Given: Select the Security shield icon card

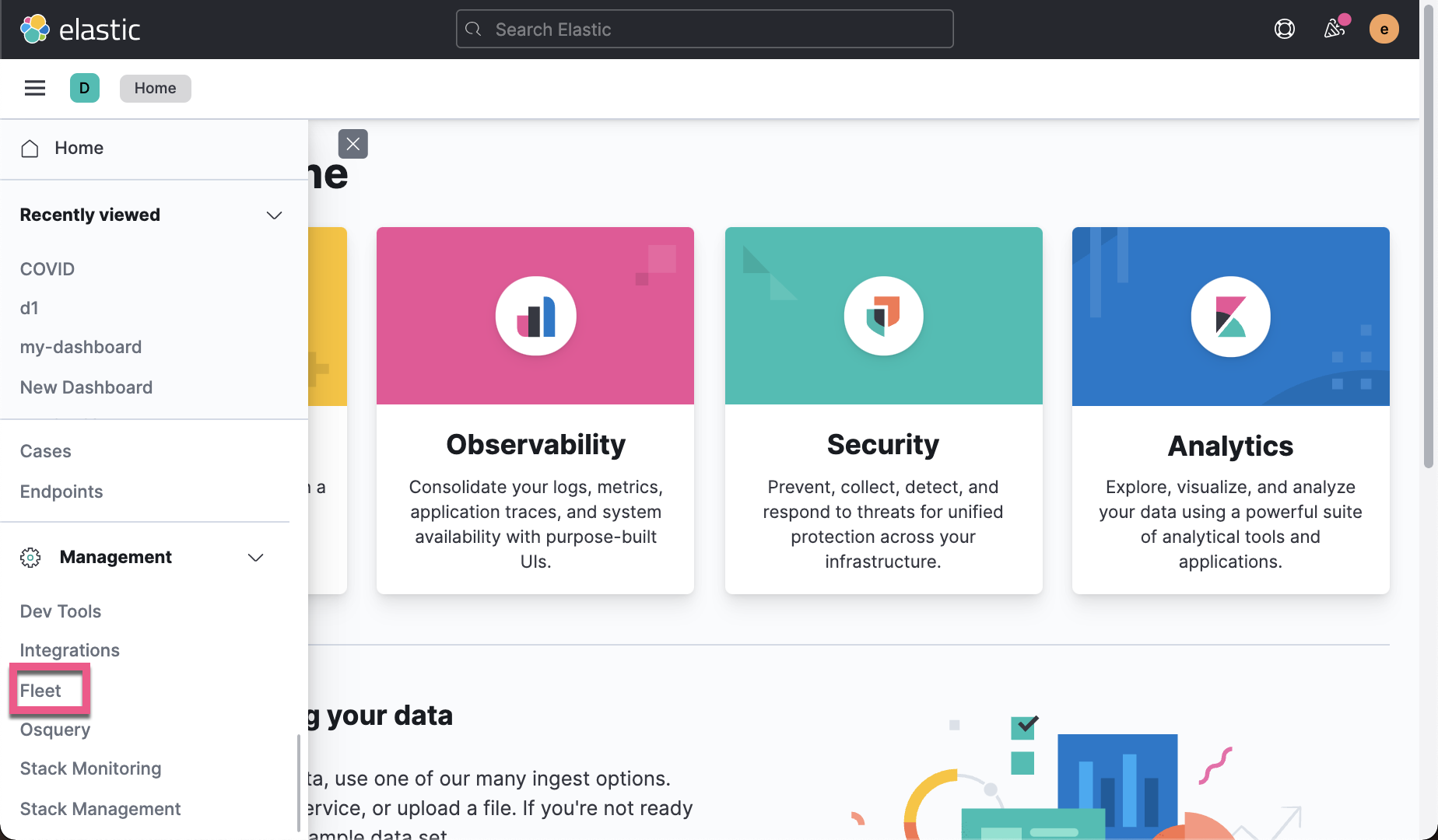Looking at the screenshot, I should pyautogui.click(x=883, y=316).
